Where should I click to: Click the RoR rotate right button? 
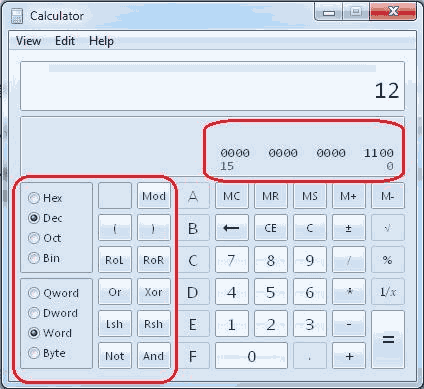click(154, 260)
